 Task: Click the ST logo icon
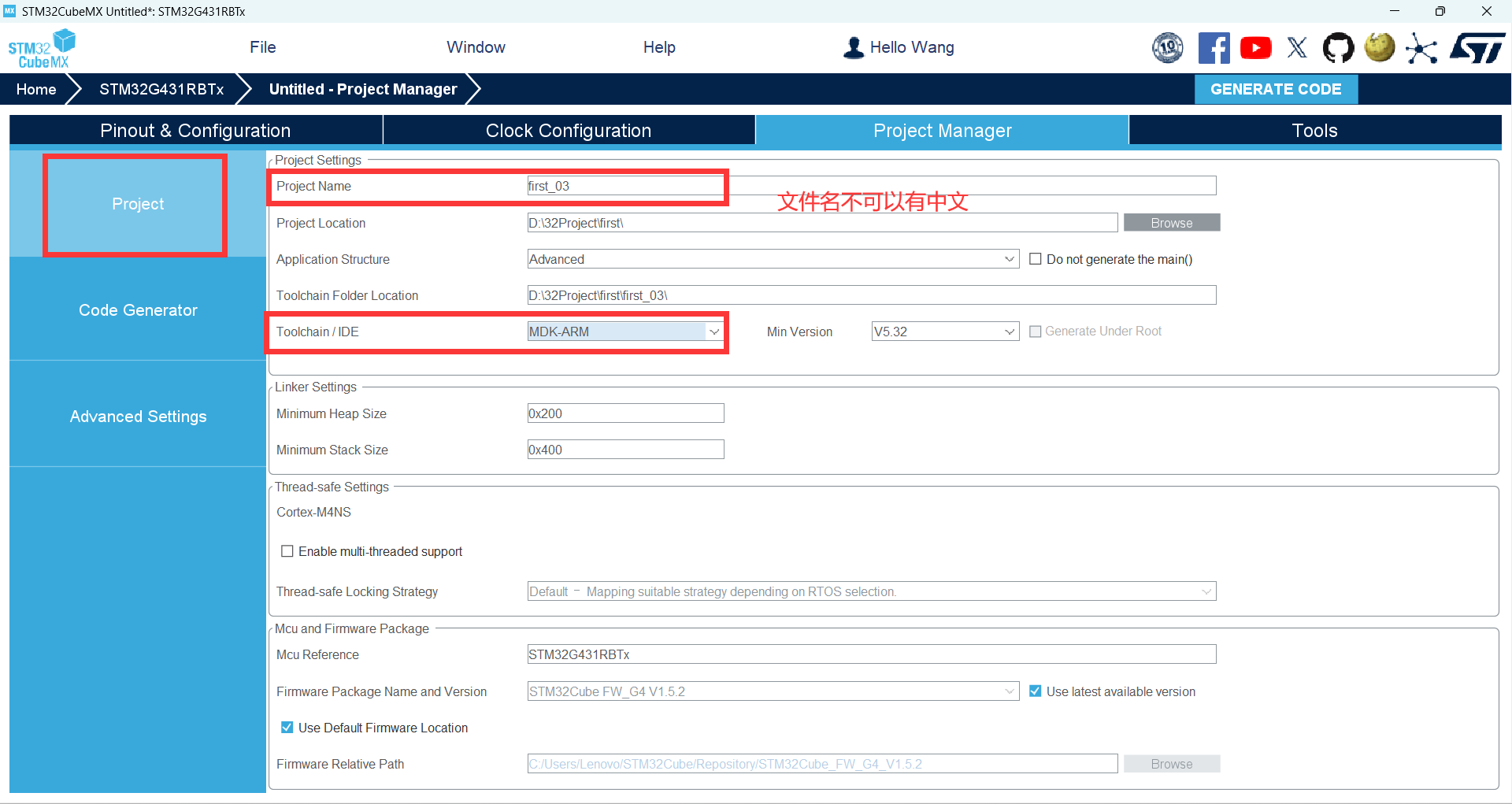[1477, 48]
